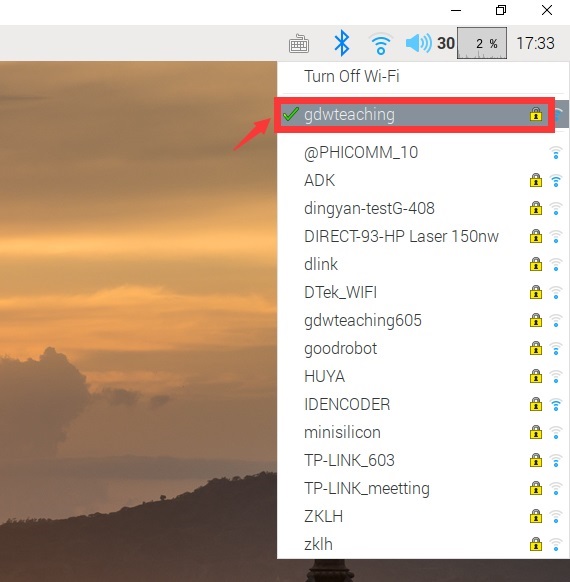Choose the DTek_WIFI network

pos(423,292)
